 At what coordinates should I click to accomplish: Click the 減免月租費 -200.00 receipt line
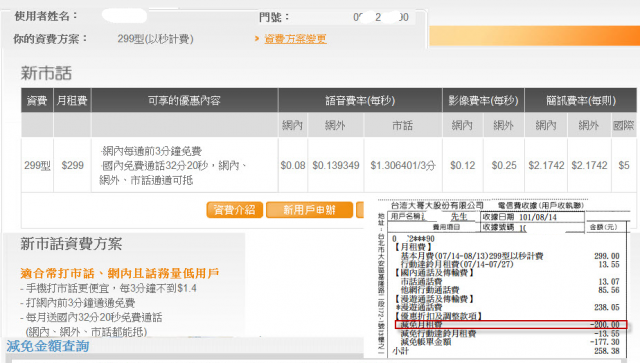point(511,325)
